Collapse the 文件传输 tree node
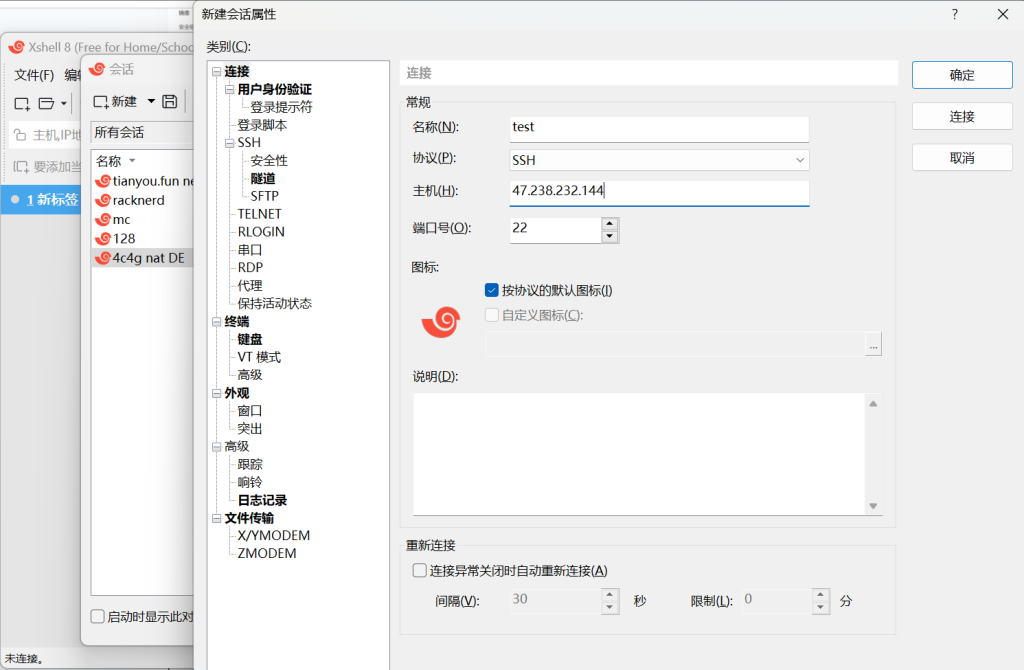The image size is (1024, 670). point(216,518)
